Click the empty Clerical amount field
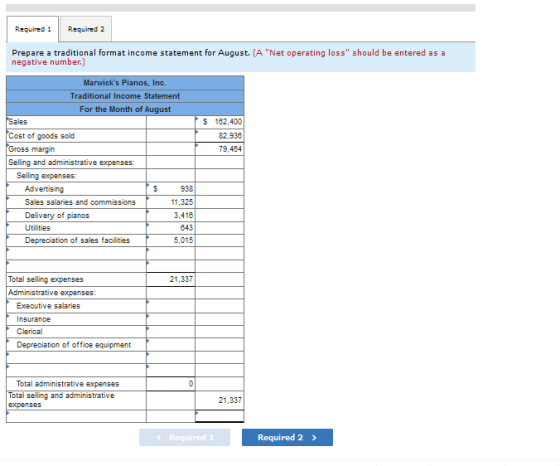Viewport: 560px width, 466px height. coord(171,332)
